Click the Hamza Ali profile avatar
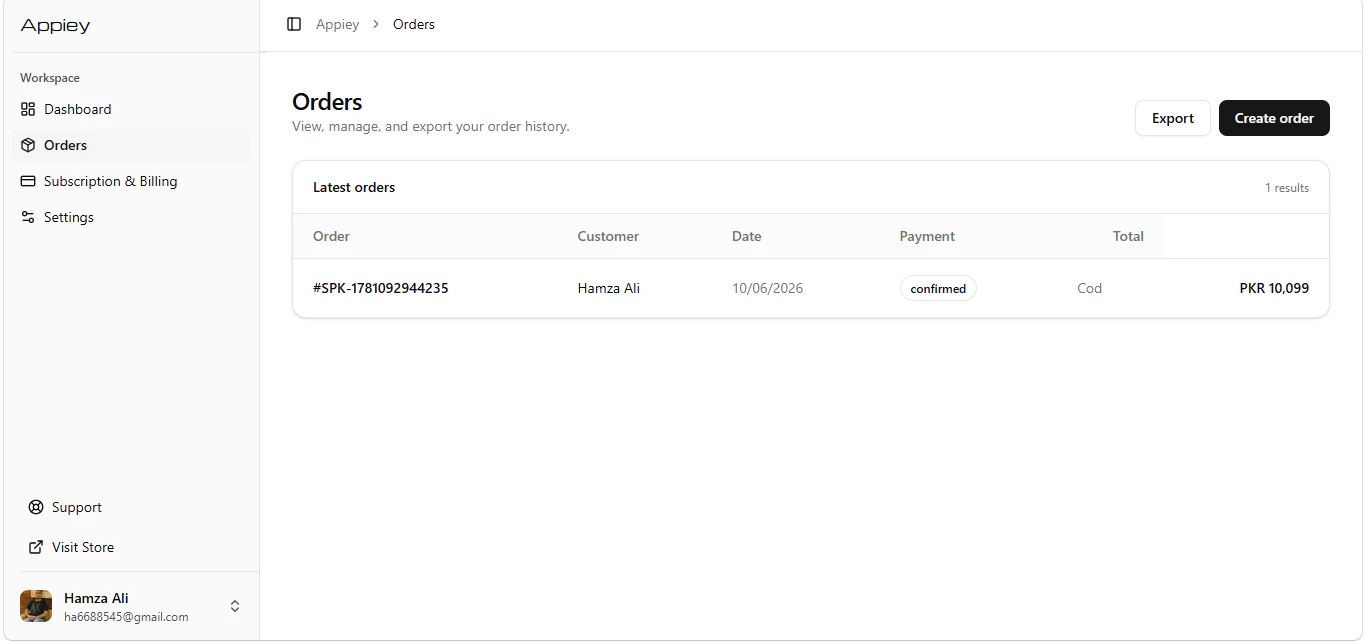 point(36,606)
